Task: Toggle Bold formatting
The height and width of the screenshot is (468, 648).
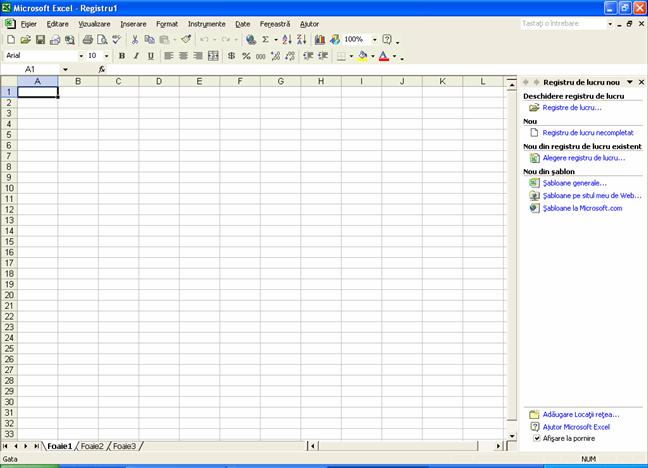Action: pos(122,56)
